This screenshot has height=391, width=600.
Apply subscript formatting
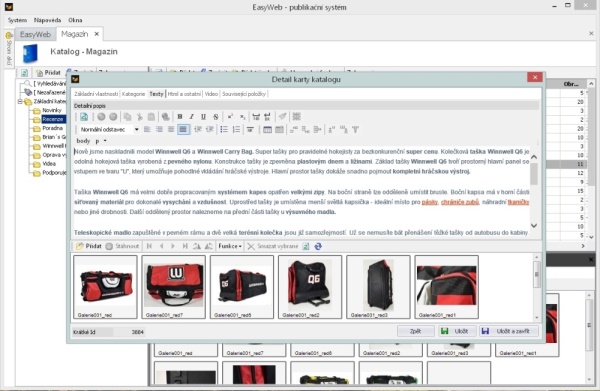pos(242,117)
